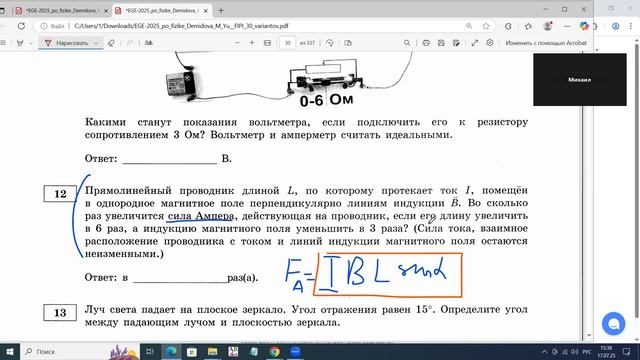The image size is (640, 360).
Task: Add page to favorites with the star
Action: [x=486, y=26]
